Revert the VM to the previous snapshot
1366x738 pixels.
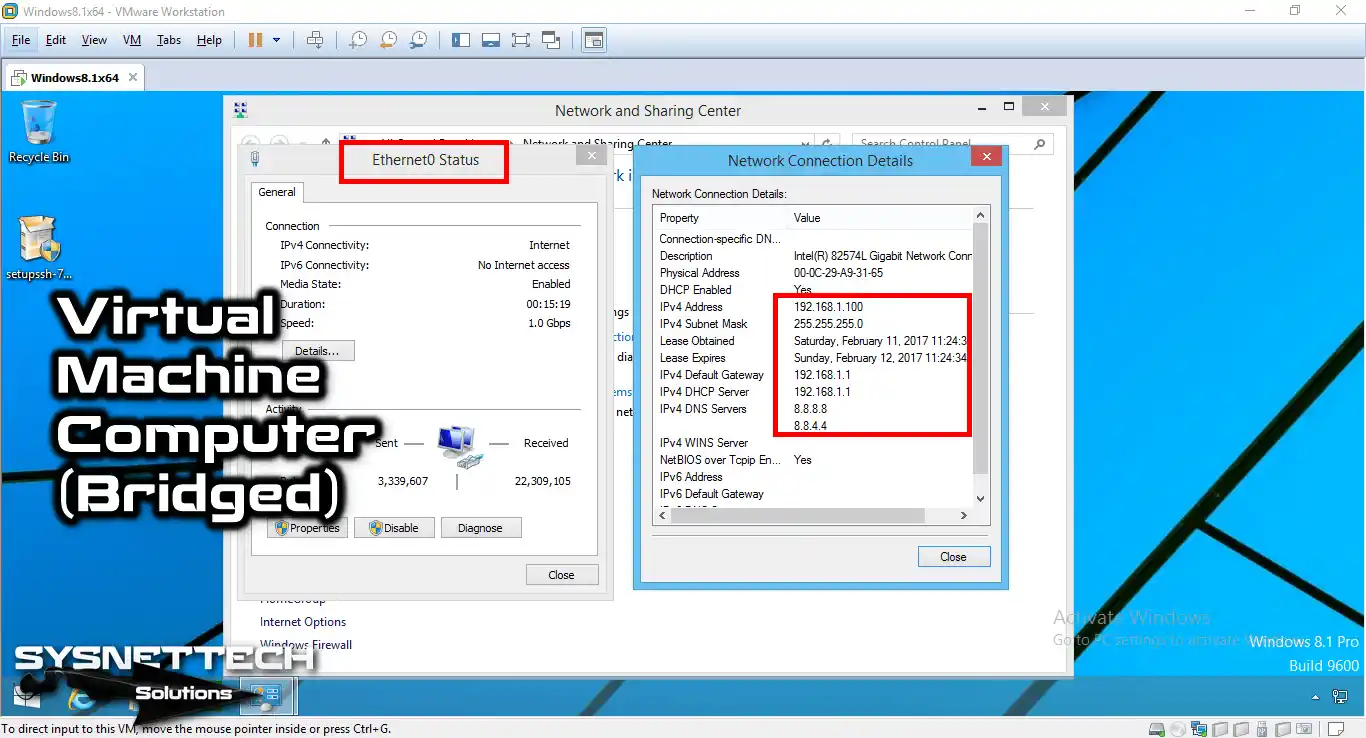(388, 40)
